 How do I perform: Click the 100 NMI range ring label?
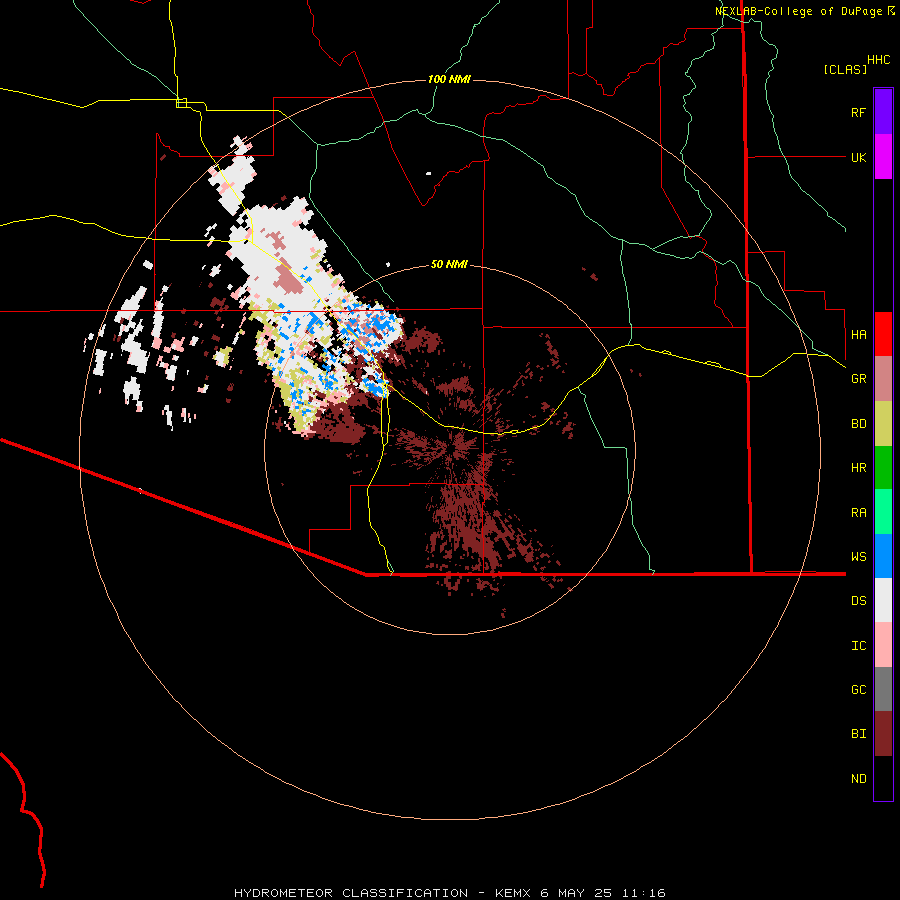click(x=449, y=79)
